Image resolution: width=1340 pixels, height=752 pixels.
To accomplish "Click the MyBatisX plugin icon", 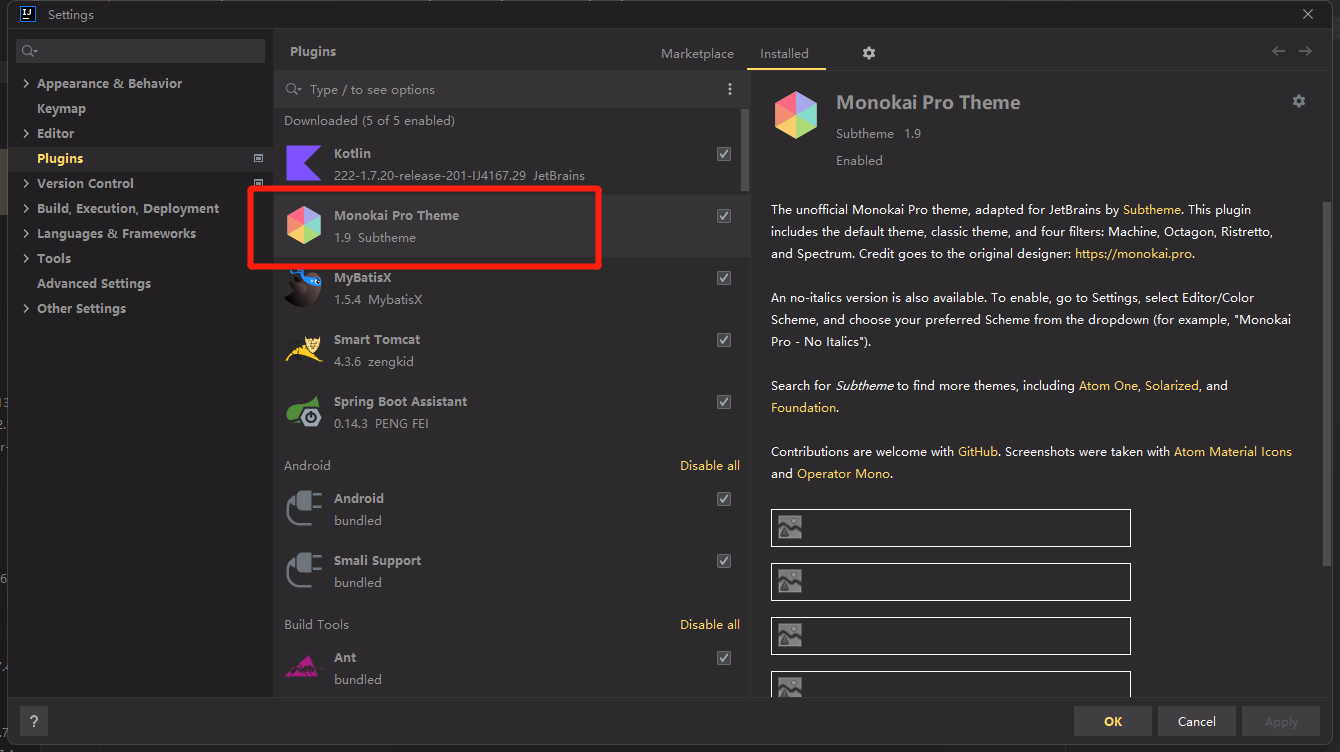I will [303, 288].
